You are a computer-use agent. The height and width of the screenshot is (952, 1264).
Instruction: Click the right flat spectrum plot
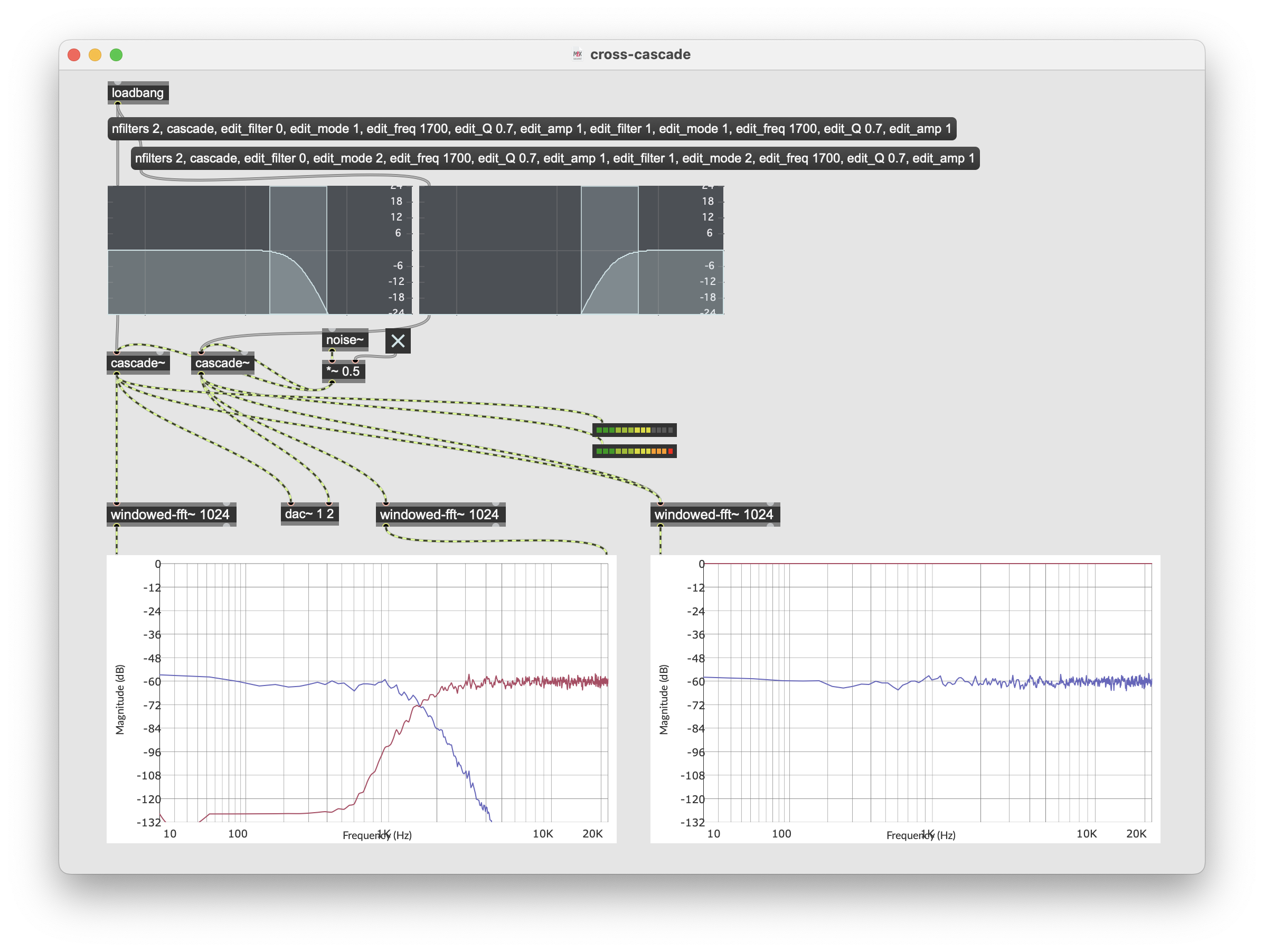point(904,699)
